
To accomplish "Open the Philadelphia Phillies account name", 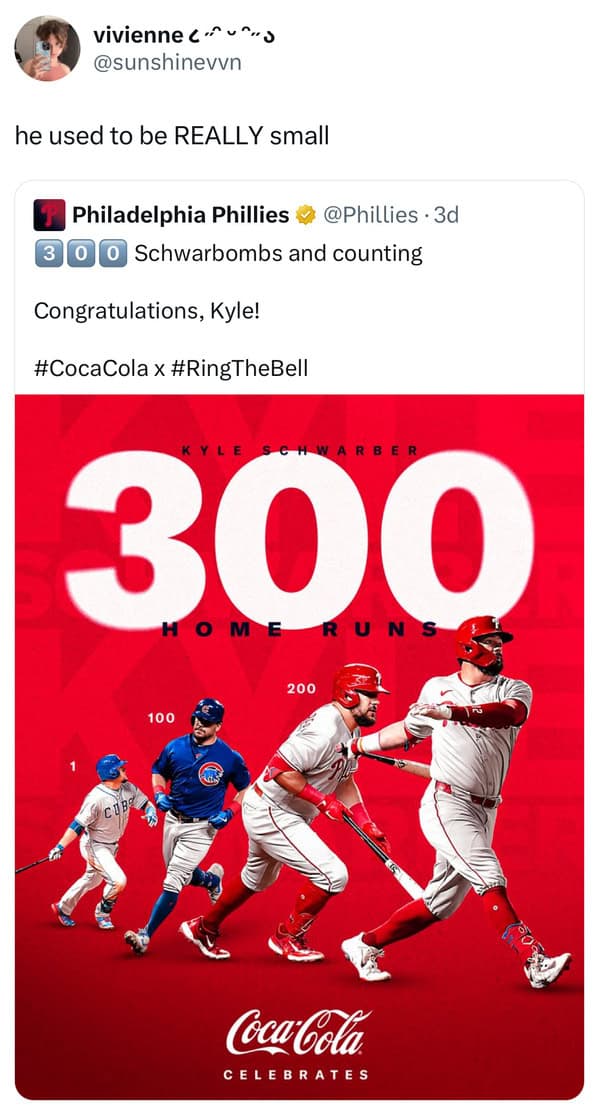I will click(181, 215).
